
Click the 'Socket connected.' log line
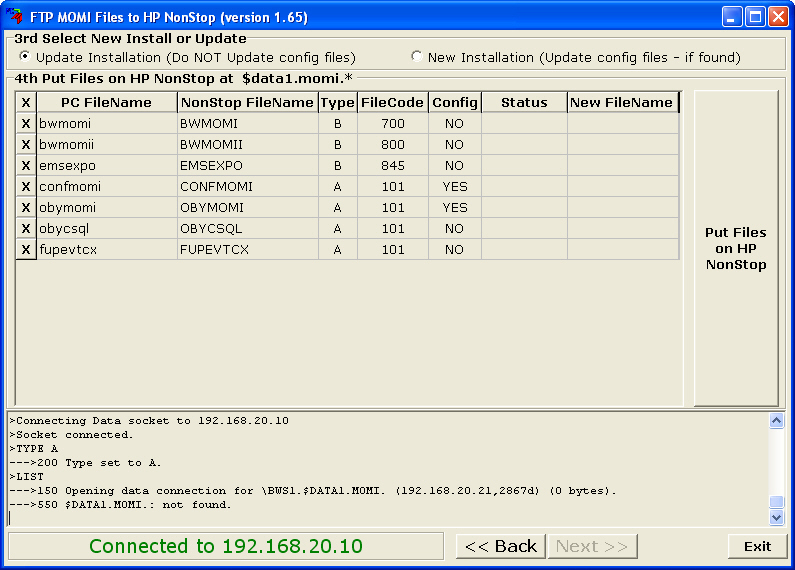click(x=71, y=435)
